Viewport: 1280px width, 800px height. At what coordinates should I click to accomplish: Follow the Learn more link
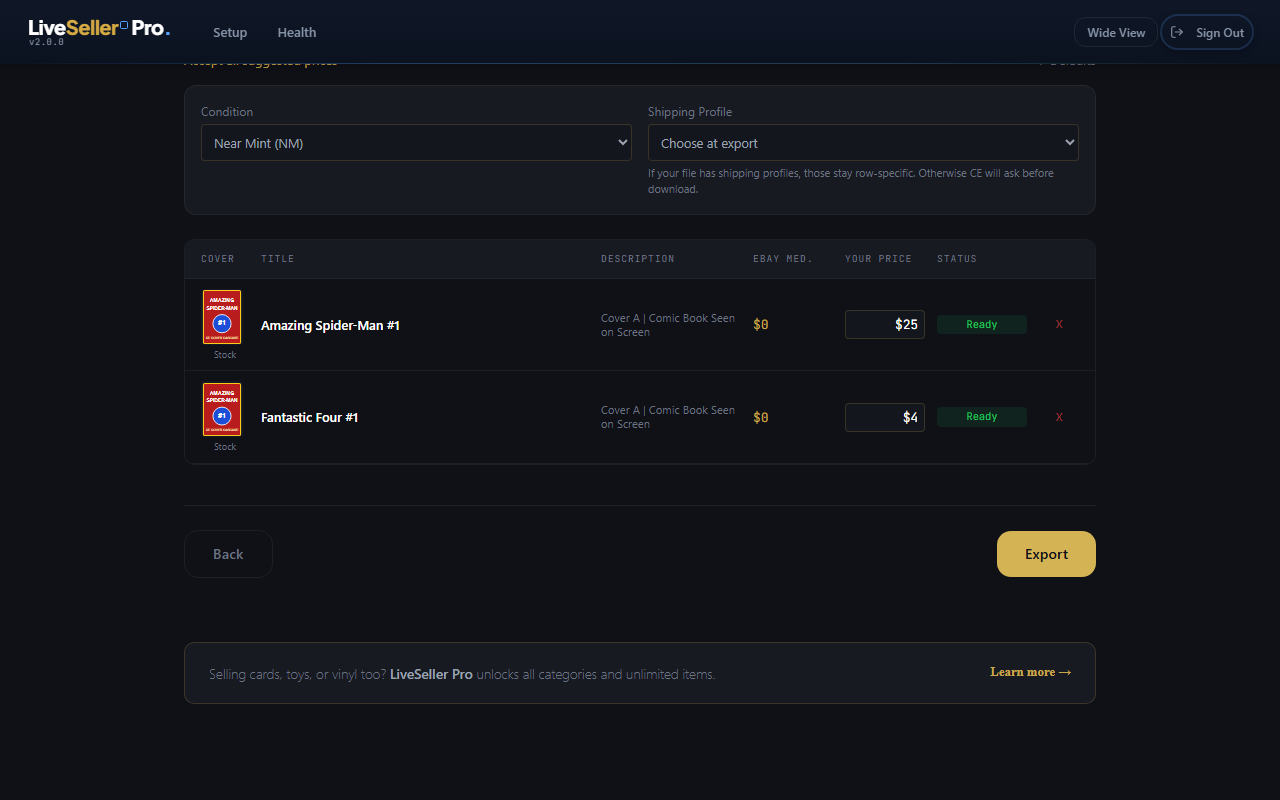[1030, 672]
